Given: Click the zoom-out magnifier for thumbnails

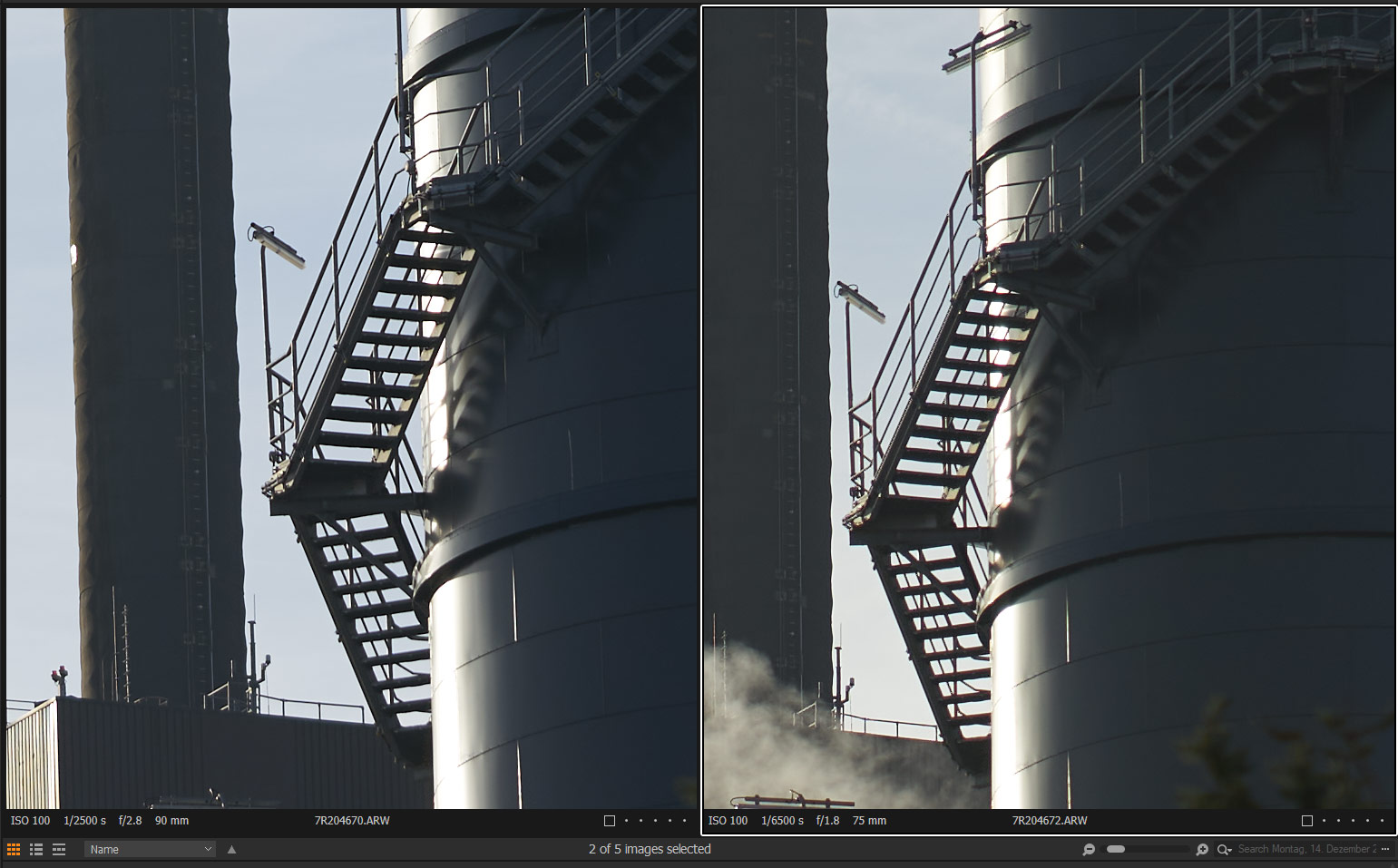Looking at the screenshot, I should pos(1089,849).
